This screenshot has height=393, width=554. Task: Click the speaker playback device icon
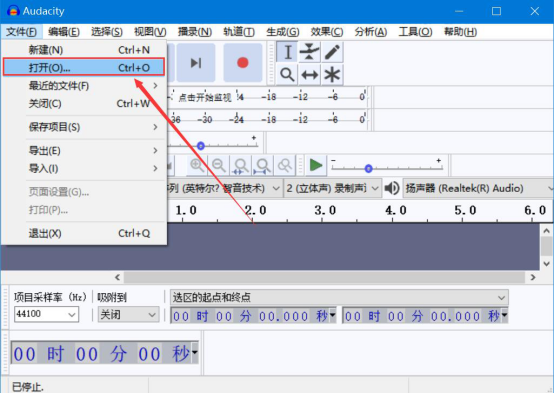click(392, 188)
